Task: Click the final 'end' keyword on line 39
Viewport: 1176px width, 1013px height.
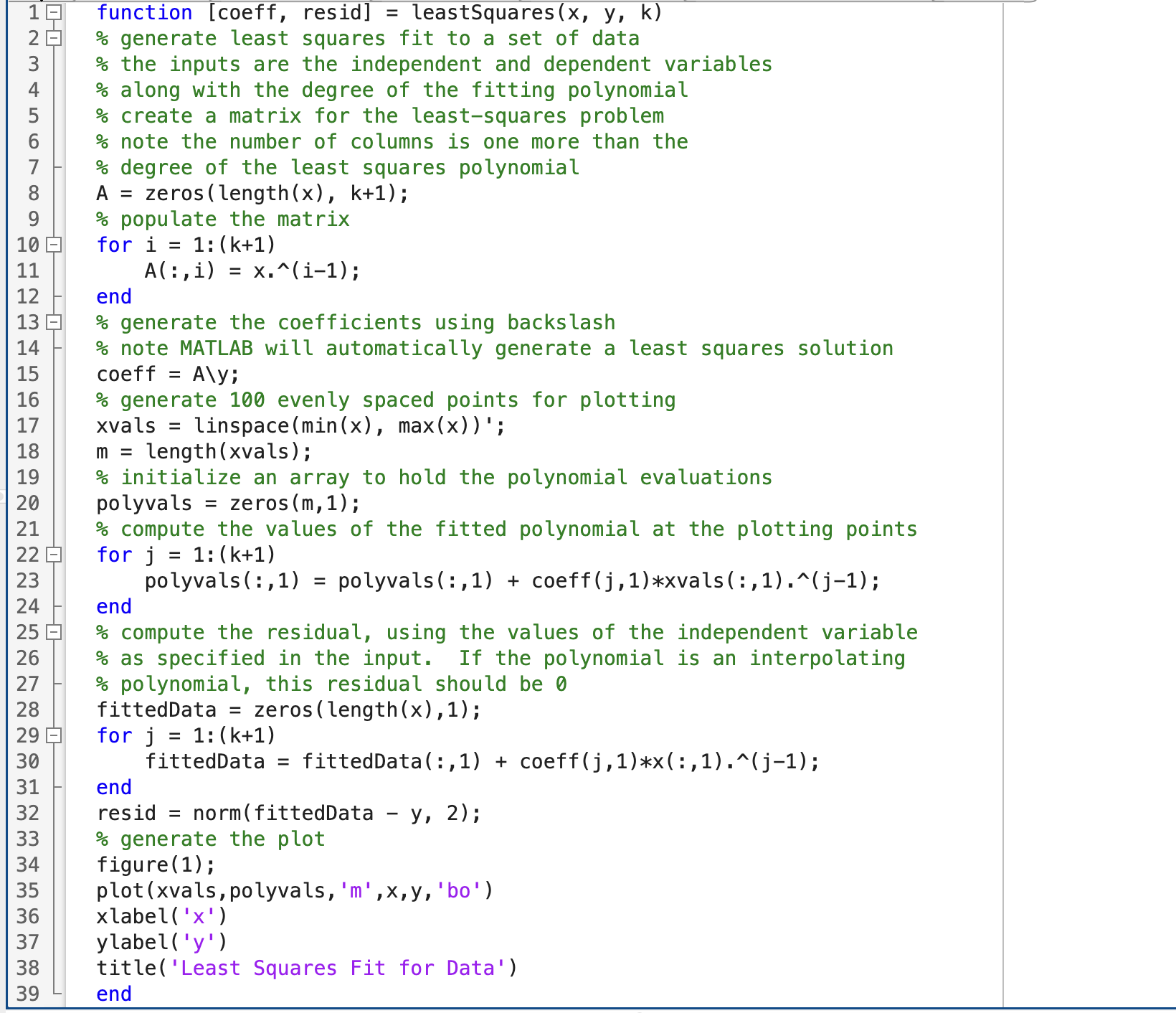Action: click(114, 994)
